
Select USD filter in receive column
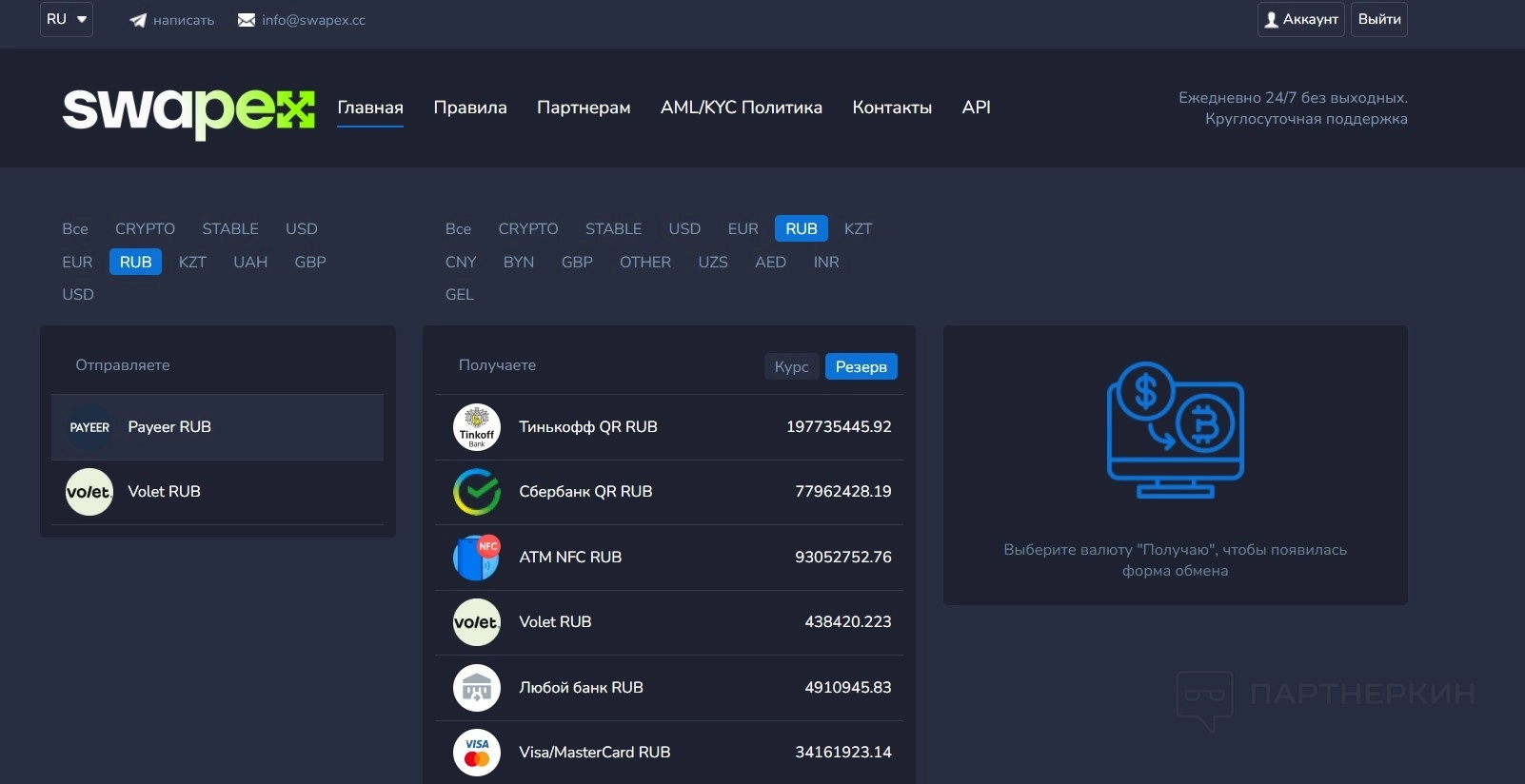click(x=684, y=228)
